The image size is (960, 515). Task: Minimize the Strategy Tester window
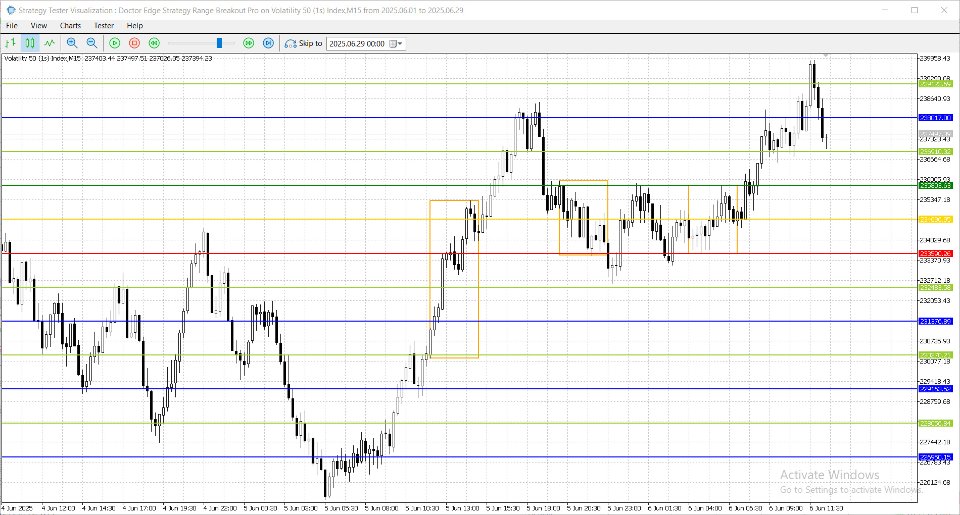coord(885,10)
